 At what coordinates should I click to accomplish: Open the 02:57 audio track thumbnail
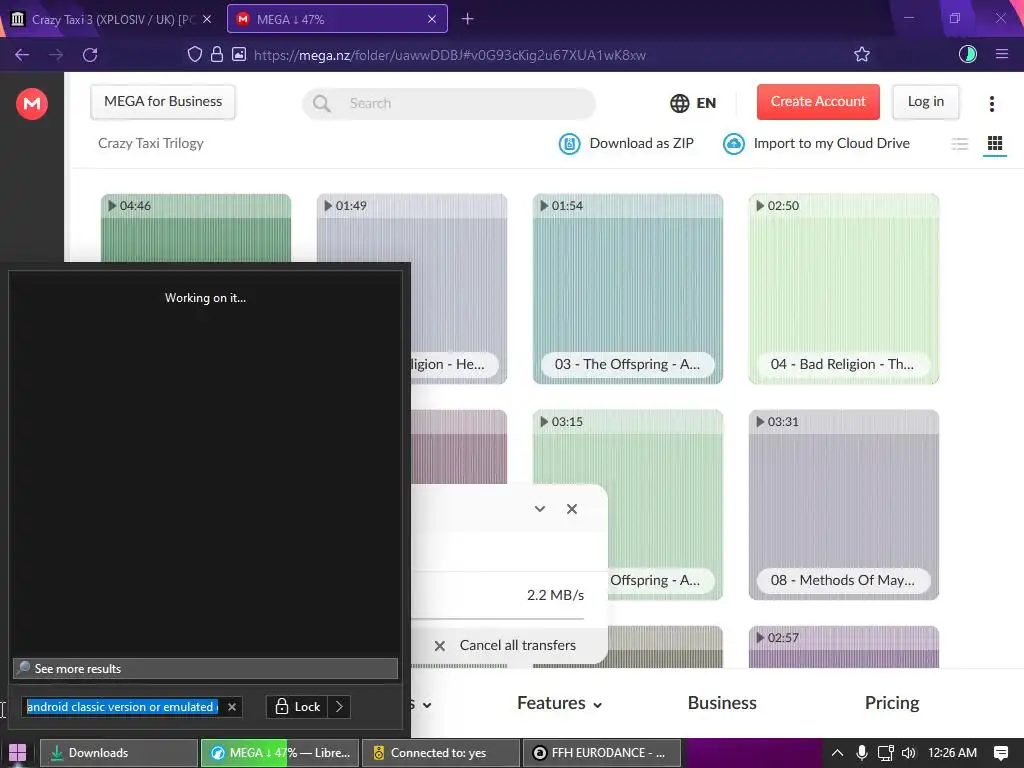[844, 647]
